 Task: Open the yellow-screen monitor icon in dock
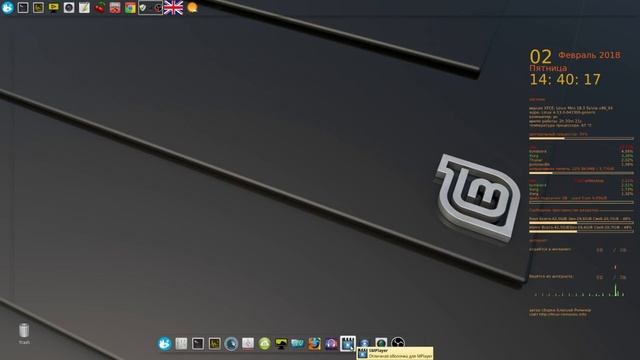281,344
